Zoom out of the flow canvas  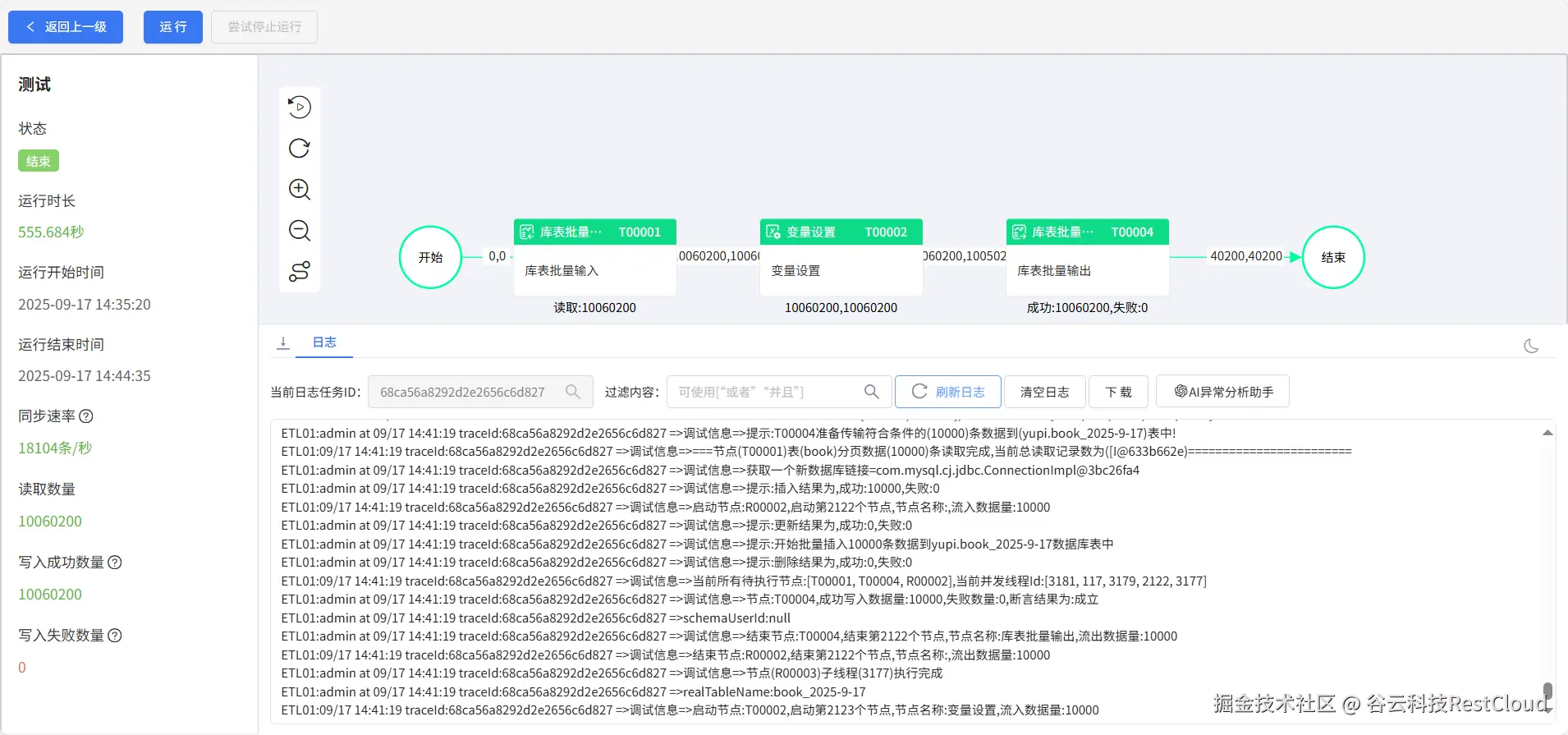(300, 230)
